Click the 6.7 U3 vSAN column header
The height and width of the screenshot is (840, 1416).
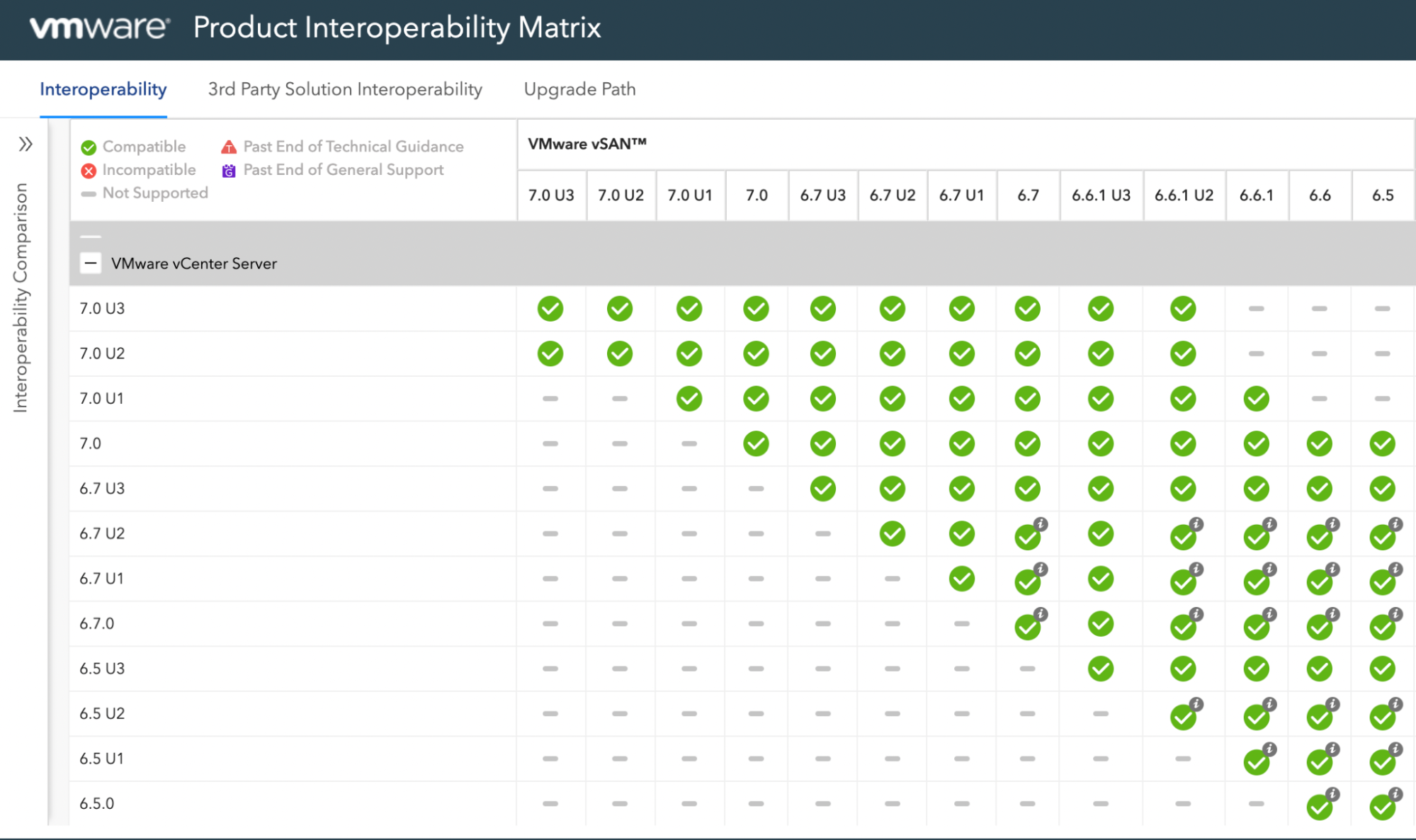823,195
